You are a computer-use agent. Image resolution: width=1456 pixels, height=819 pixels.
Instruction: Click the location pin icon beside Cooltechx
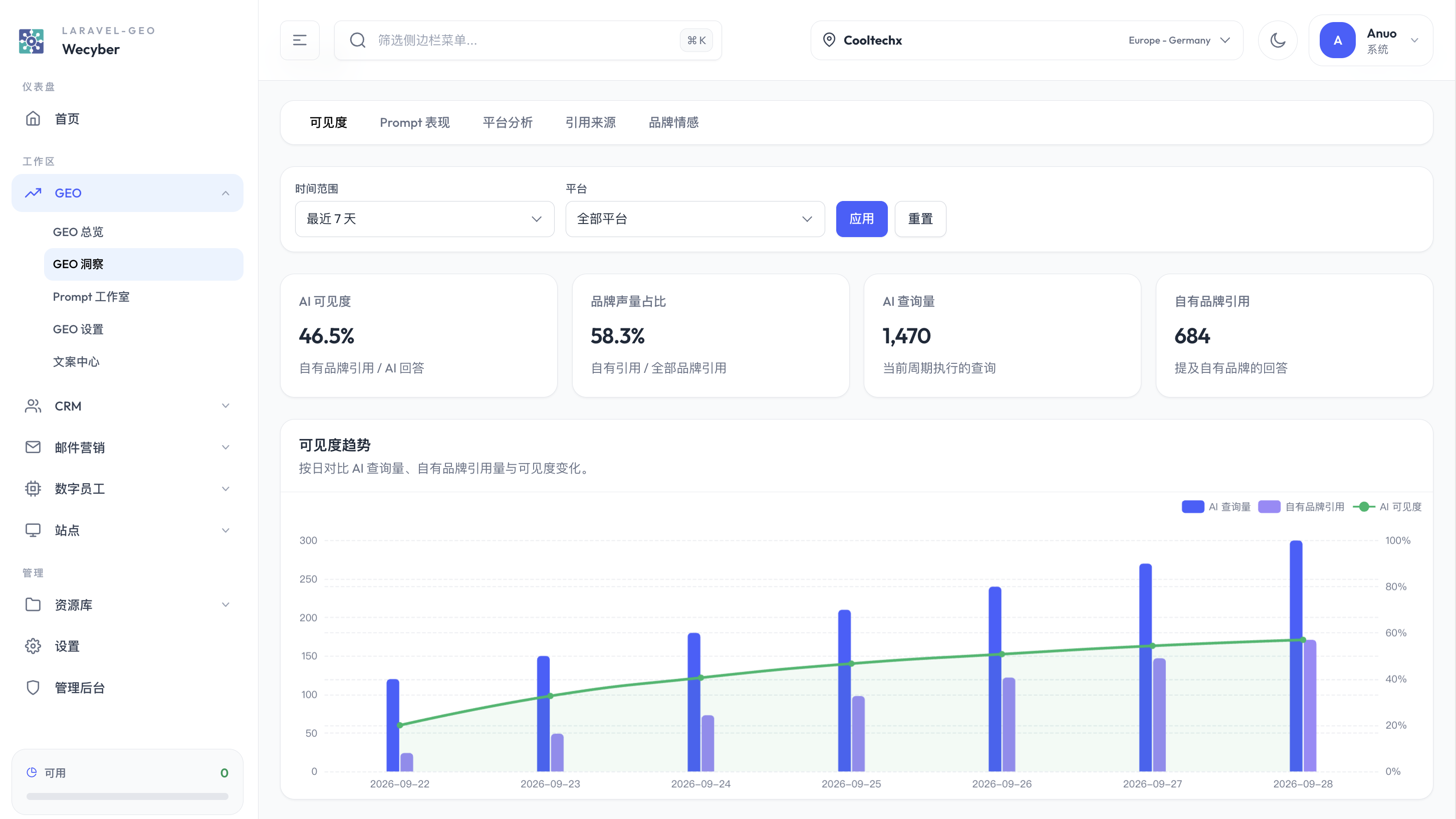(829, 40)
